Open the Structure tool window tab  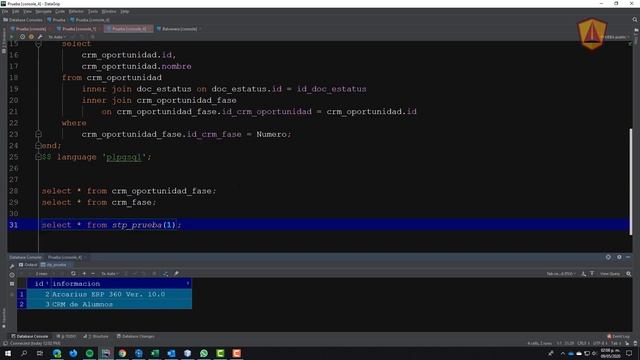click(96, 336)
